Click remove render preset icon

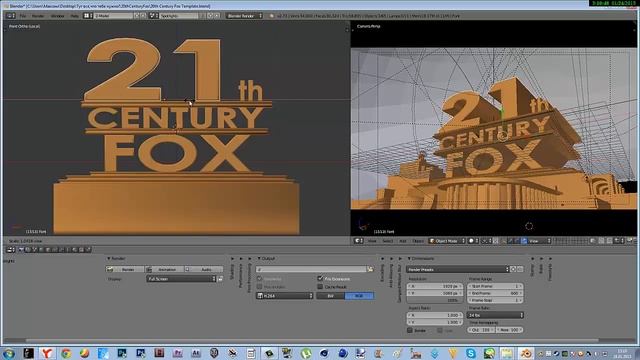coord(520,269)
